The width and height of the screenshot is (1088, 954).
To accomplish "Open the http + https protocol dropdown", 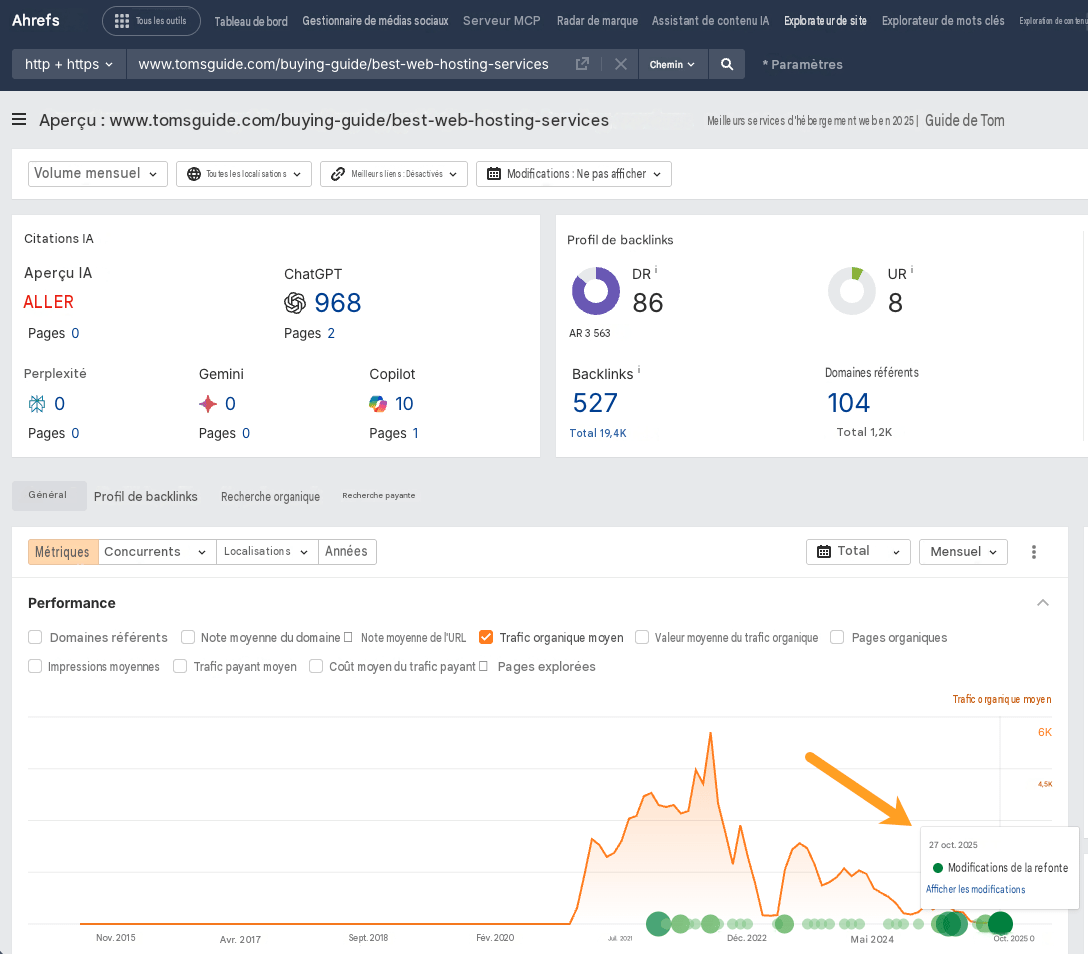I will [x=69, y=64].
